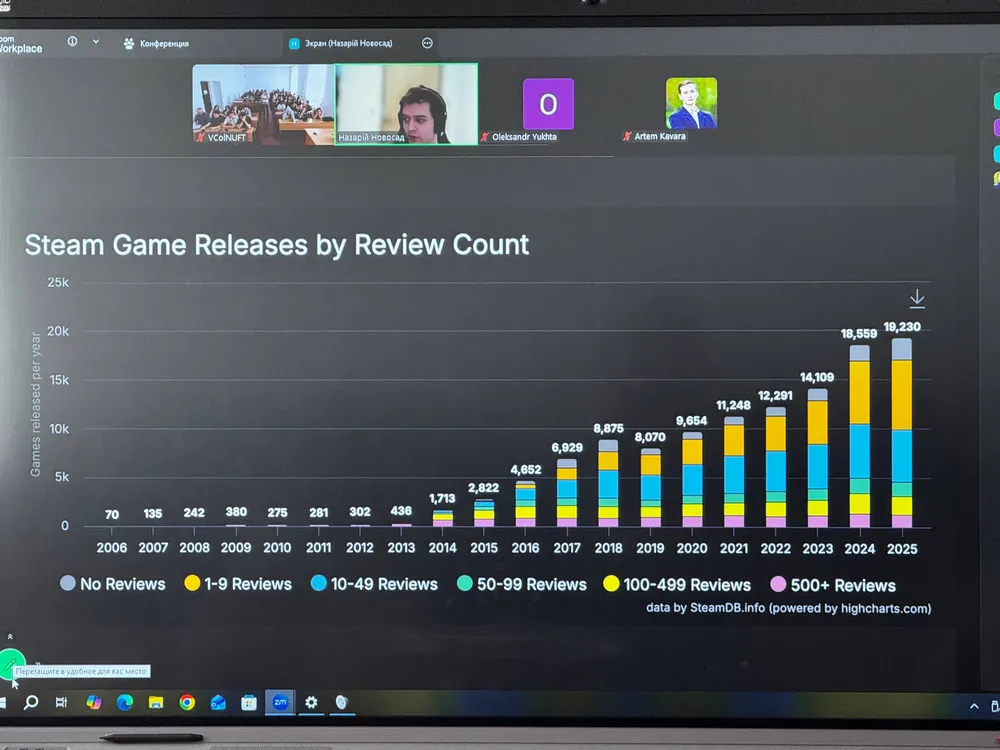Toggle No Reviews legend series
The height and width of the screenshot is (750, 1000).
[113, 584]
